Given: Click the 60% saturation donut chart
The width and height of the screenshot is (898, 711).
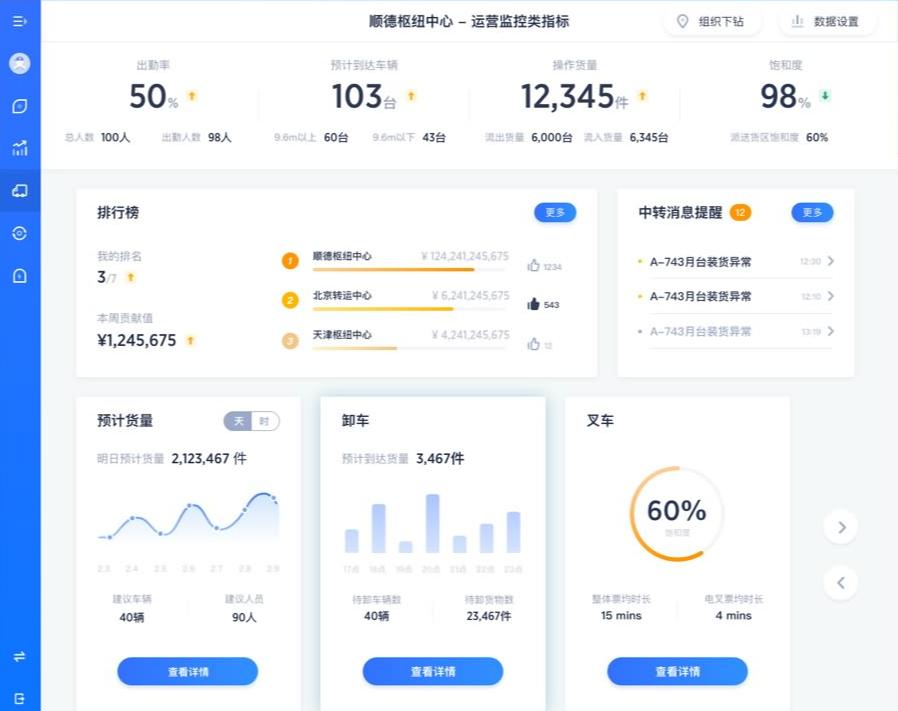Looking at the screenshot, I should 676,512.
